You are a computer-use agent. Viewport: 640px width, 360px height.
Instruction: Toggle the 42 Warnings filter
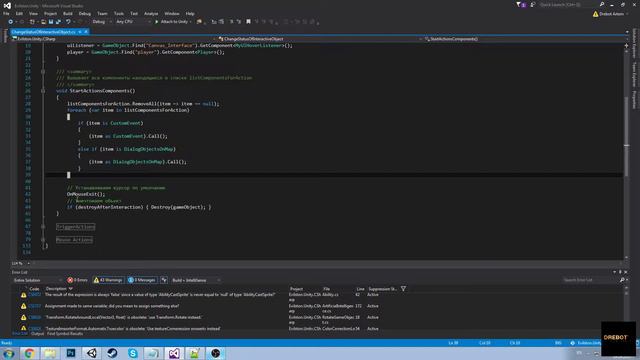(x=108, y=280)
